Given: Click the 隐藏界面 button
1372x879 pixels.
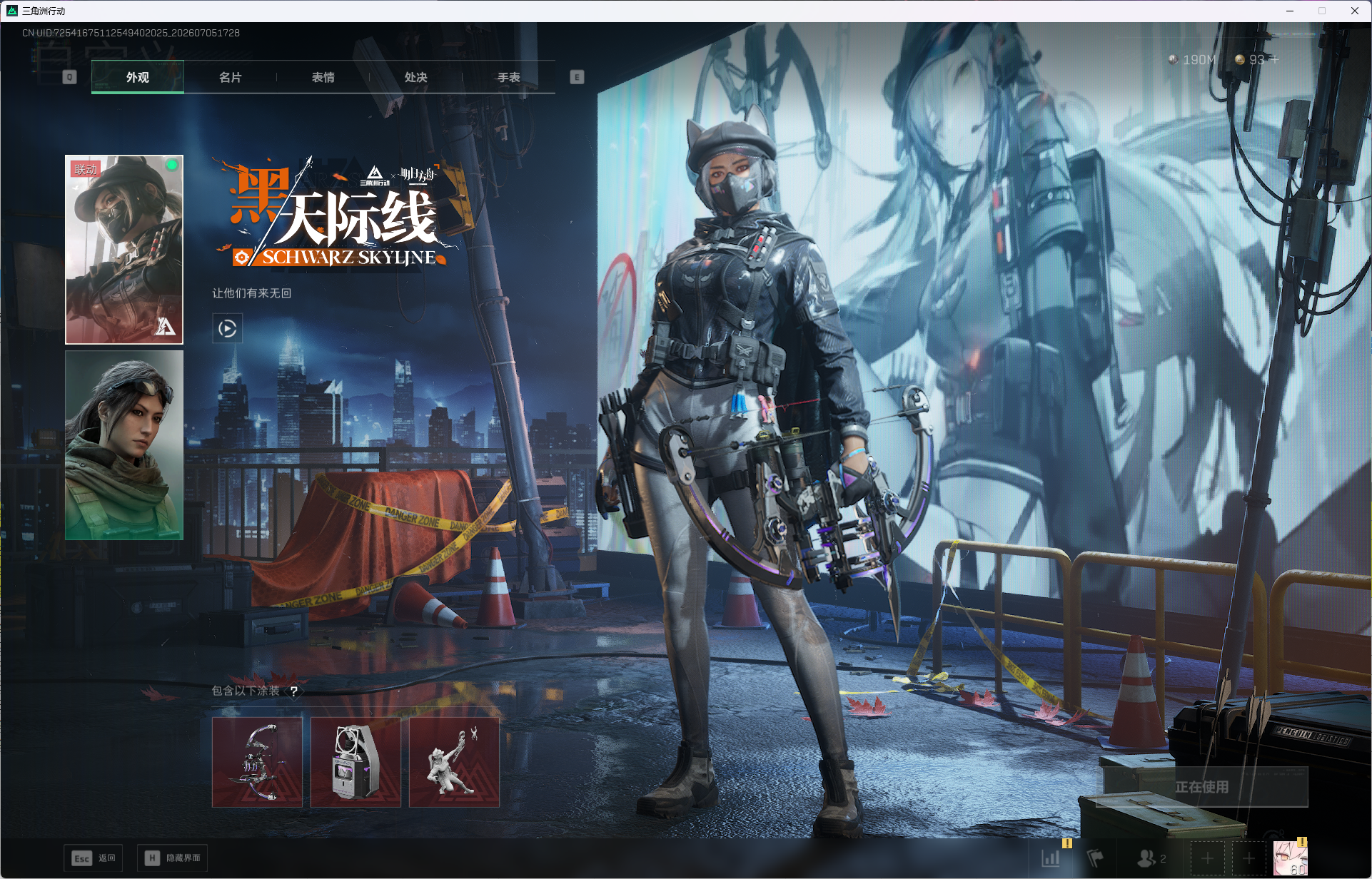Looking at the screenshot, I should pyautogui.click(x=172, y=858).
